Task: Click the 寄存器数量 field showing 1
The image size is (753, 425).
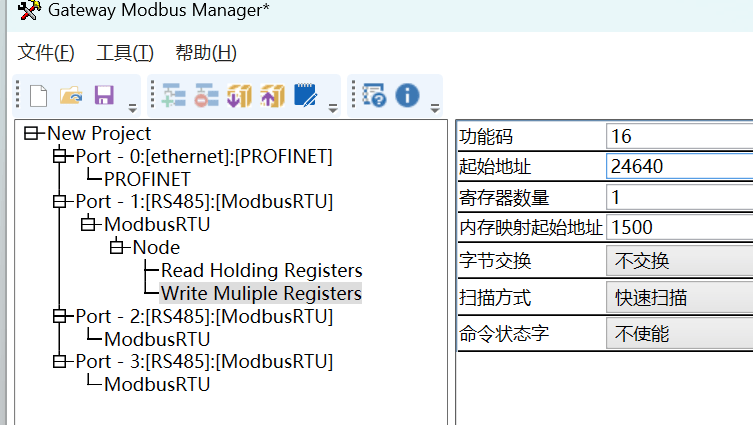Action: point(680,197)
